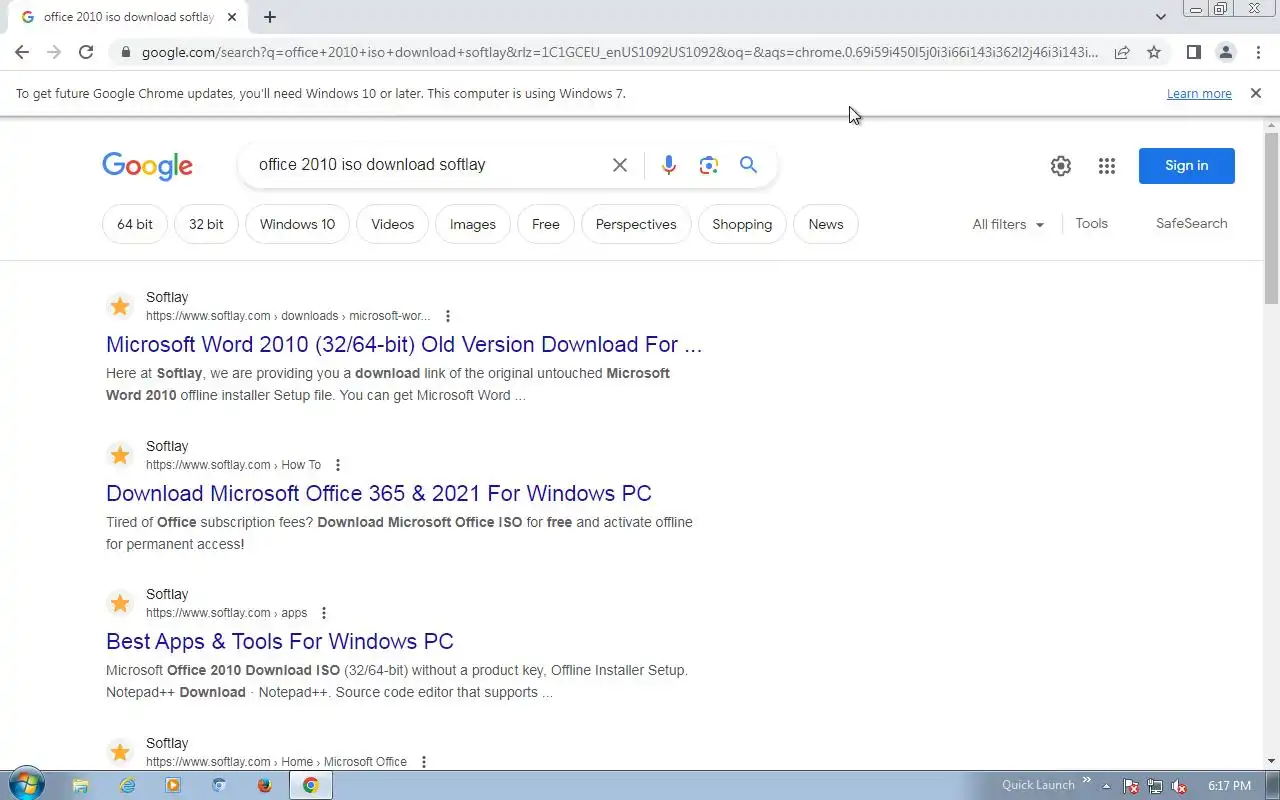The height and width of the screenshot is (800, 1280).
Task: Select the 32 bit filter chip
Action: pos(206,224)
